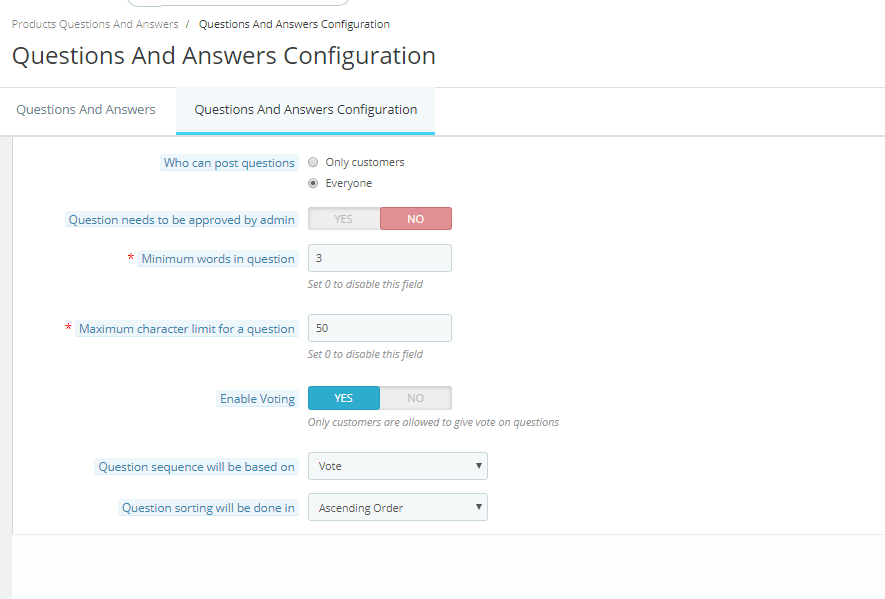The width and height of the screenshot is (885, 599).
Task: Click the 'Question needs to be approved by admin' label
Action: point(181,220)
